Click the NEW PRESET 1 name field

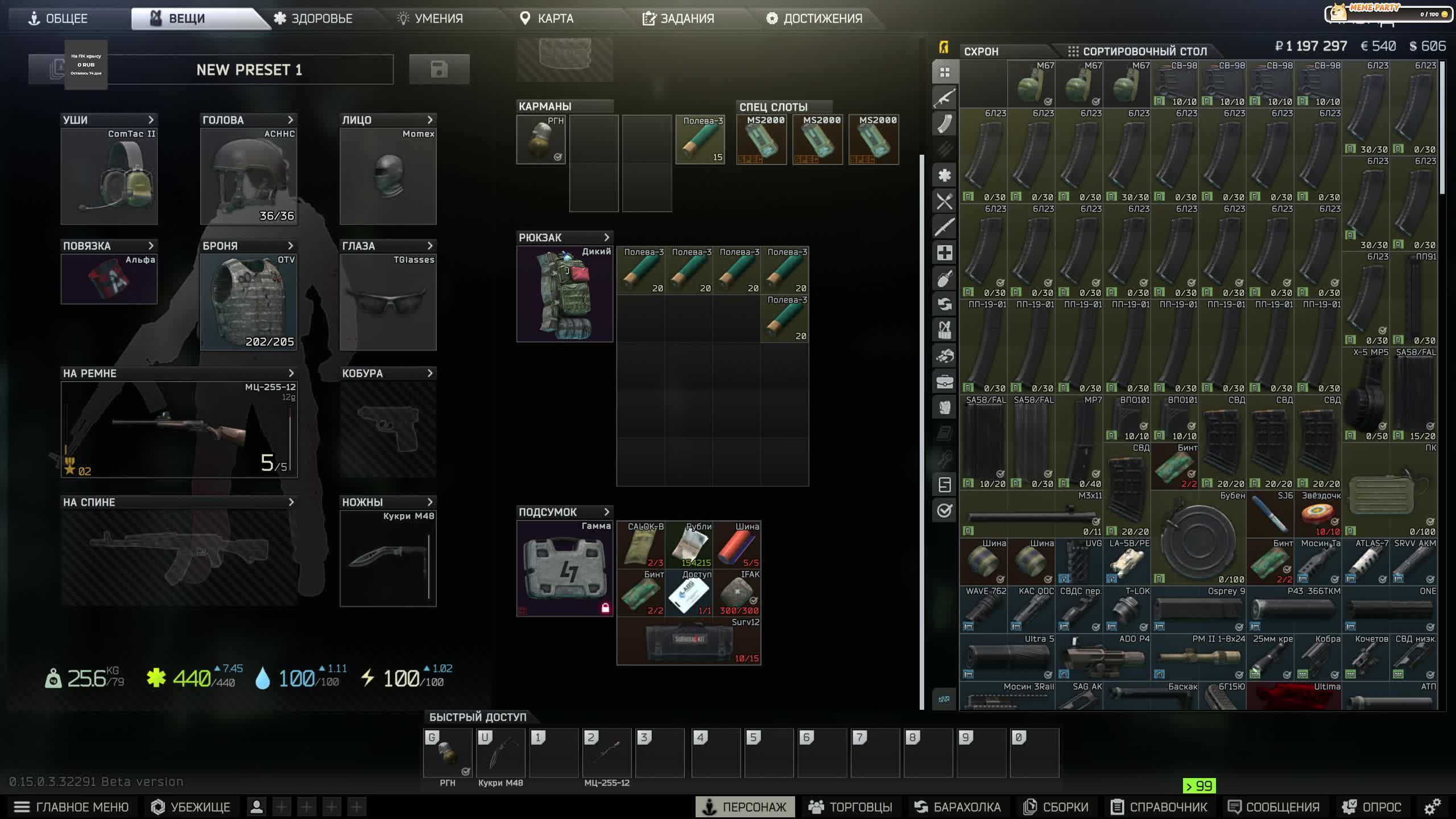point(249,69)
